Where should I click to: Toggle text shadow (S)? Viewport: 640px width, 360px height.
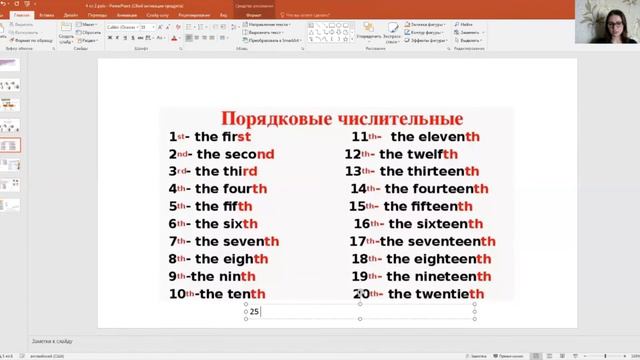[x=133, y=38]
